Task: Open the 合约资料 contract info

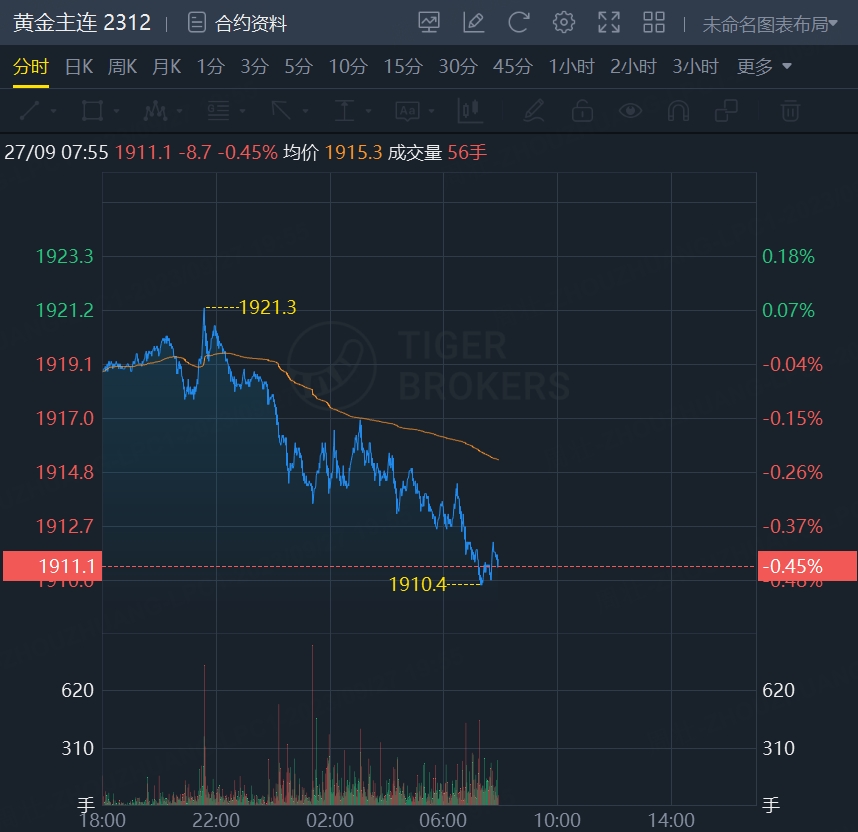Action: (251, 24)
